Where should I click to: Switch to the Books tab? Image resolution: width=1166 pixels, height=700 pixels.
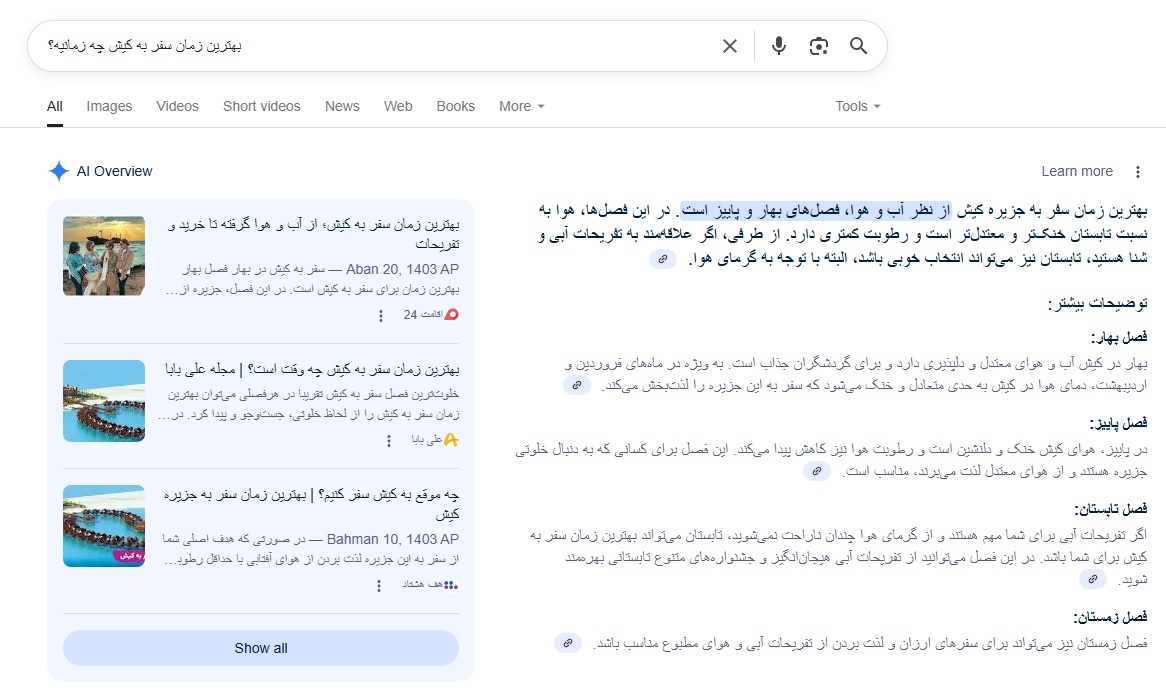pyautogui.click(x=456, y=106)
